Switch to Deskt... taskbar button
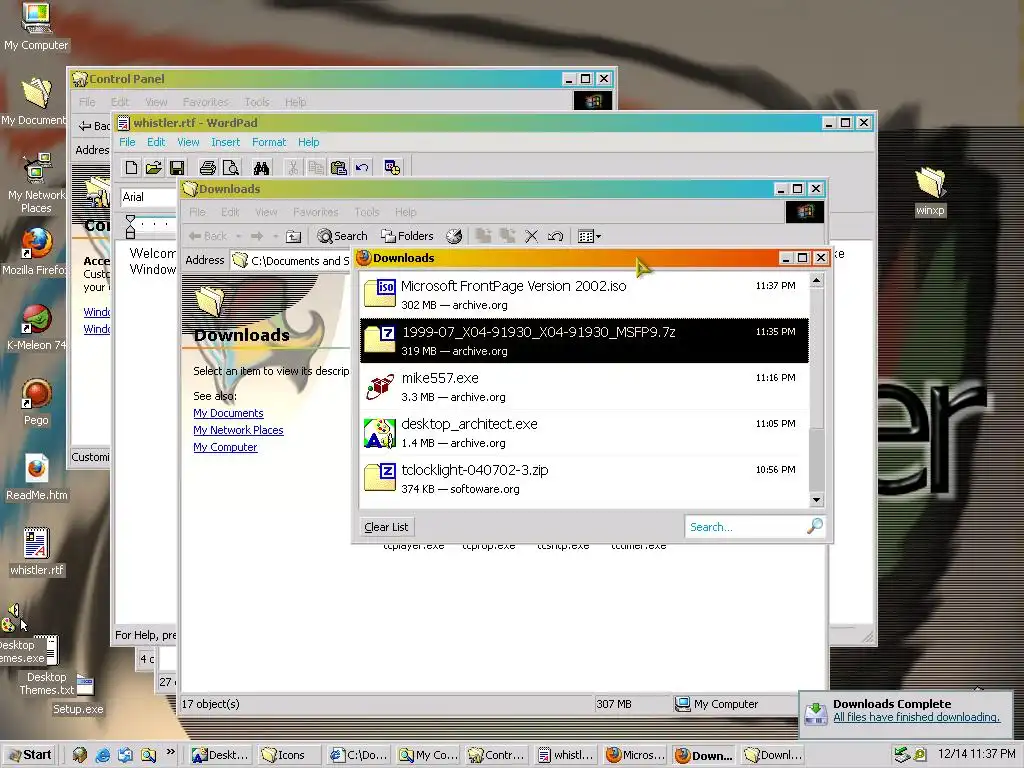This screenshot has width=1024, height=768. tap(220, 755)
